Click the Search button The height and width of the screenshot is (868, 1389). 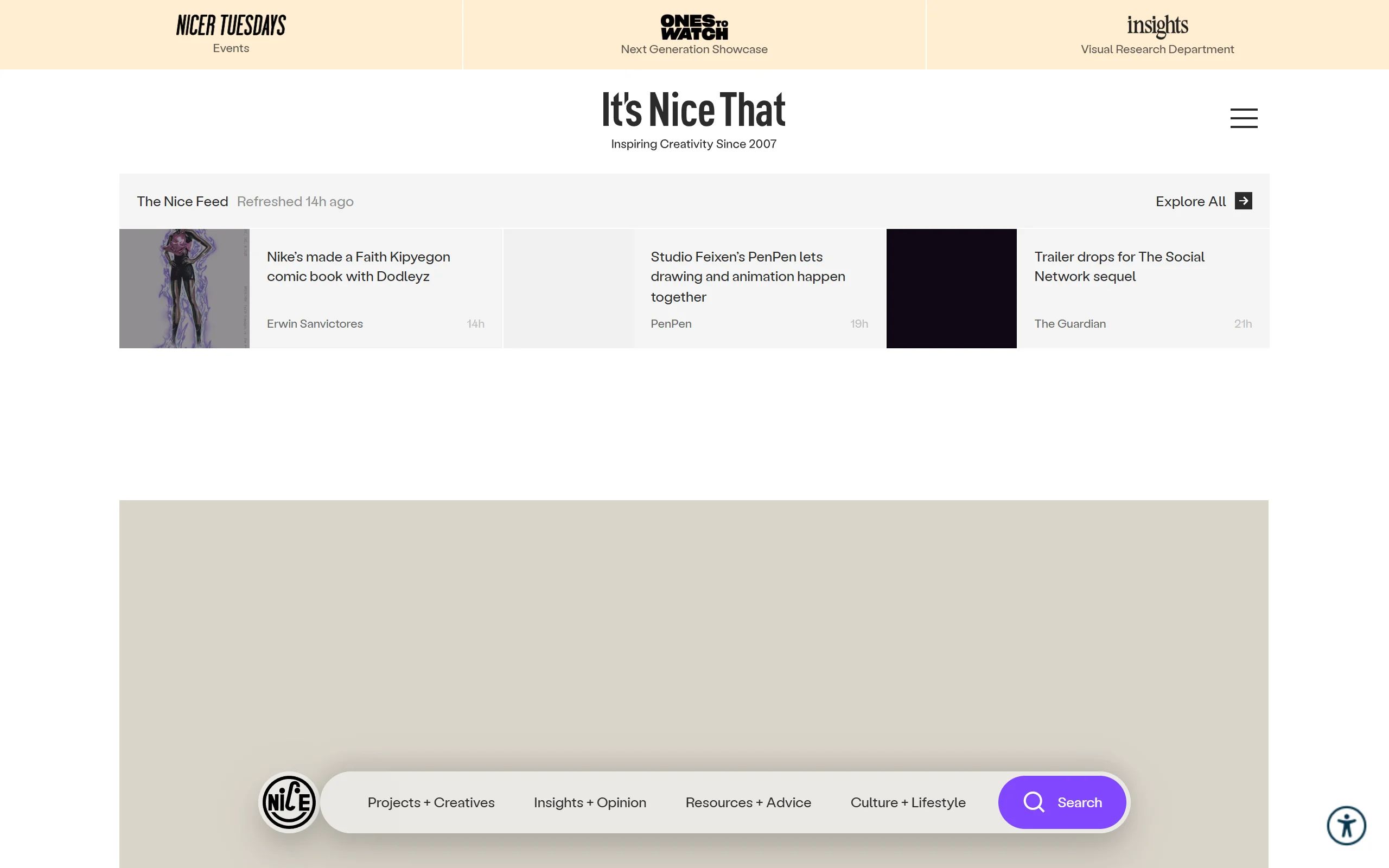coord(1062,802)
